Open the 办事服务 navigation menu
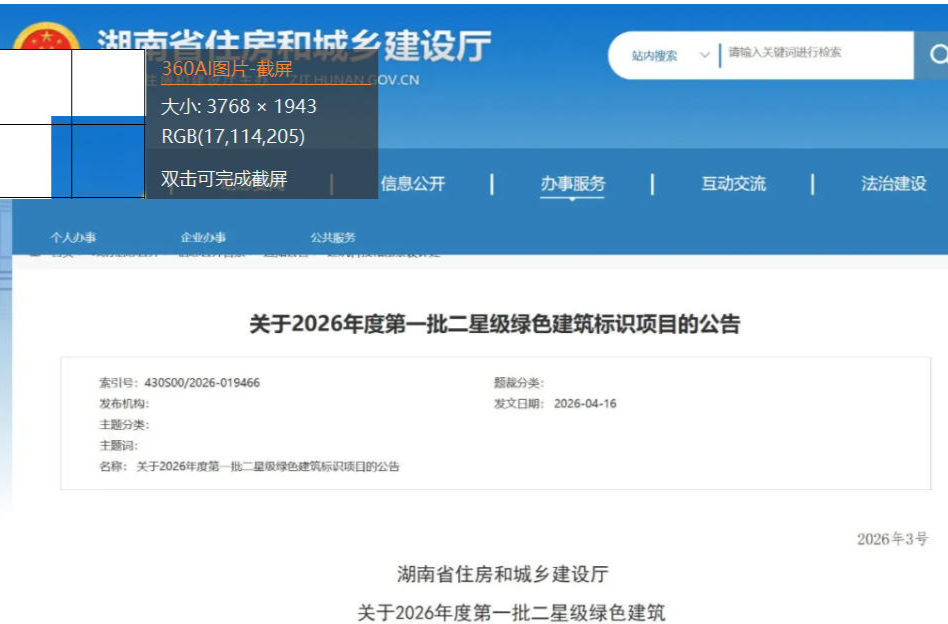This screenshot has width=948, height=624. [573, 184]
